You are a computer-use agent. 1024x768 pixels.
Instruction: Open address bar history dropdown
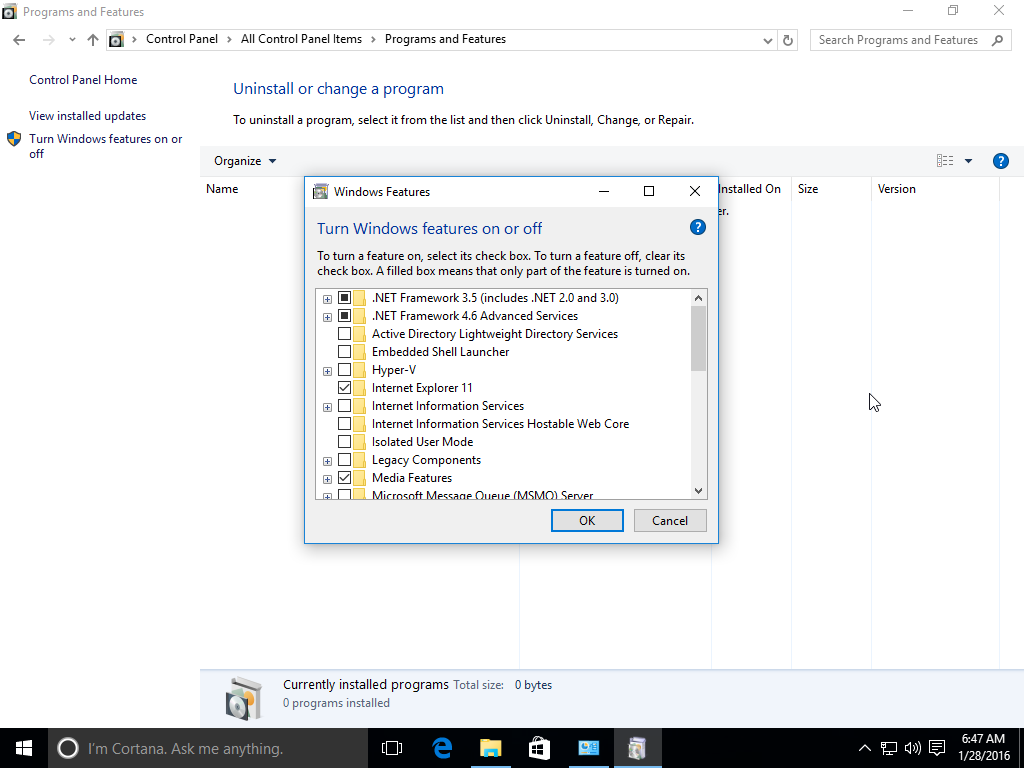pos(767,40)
